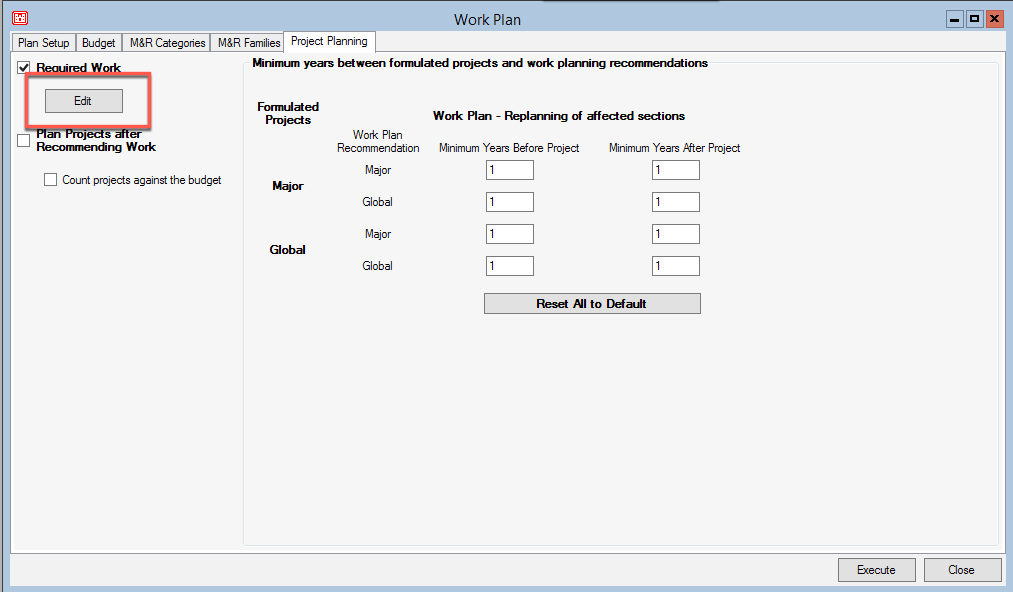
Task: Enable Plan Projects after Recommending Work
Action: 24,141
